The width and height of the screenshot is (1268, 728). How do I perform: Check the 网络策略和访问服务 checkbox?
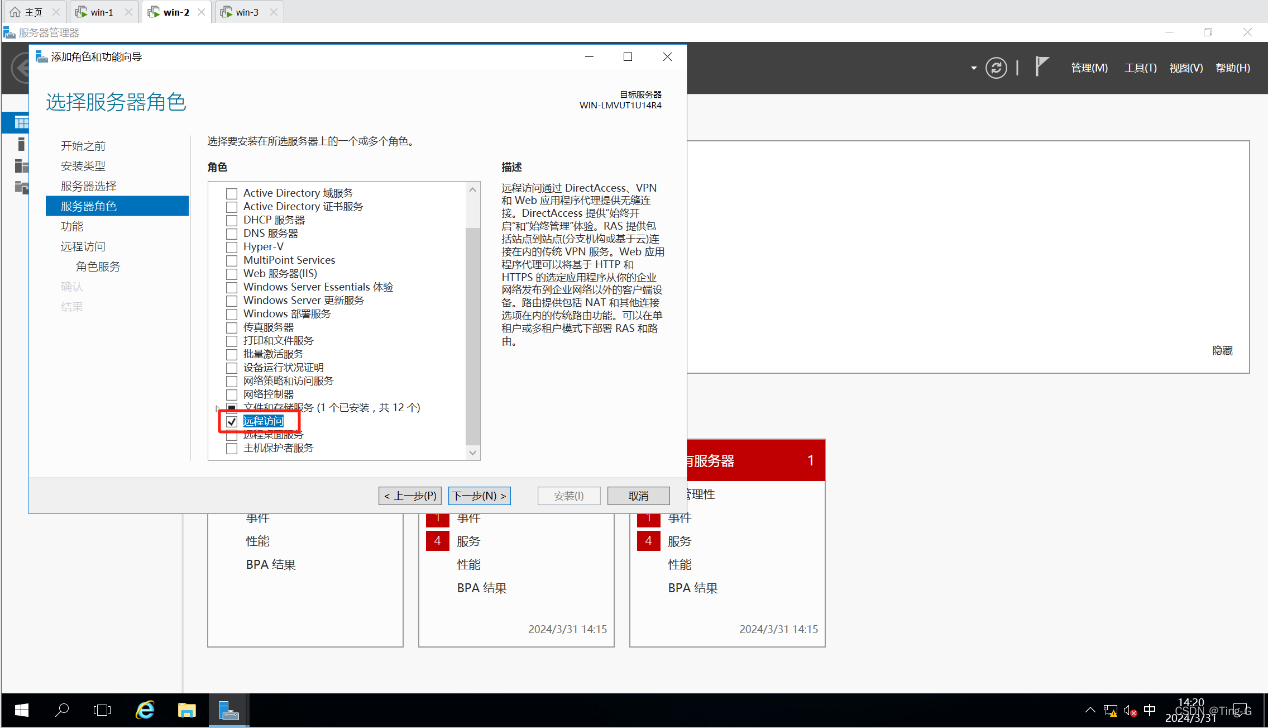coord(232,381)
